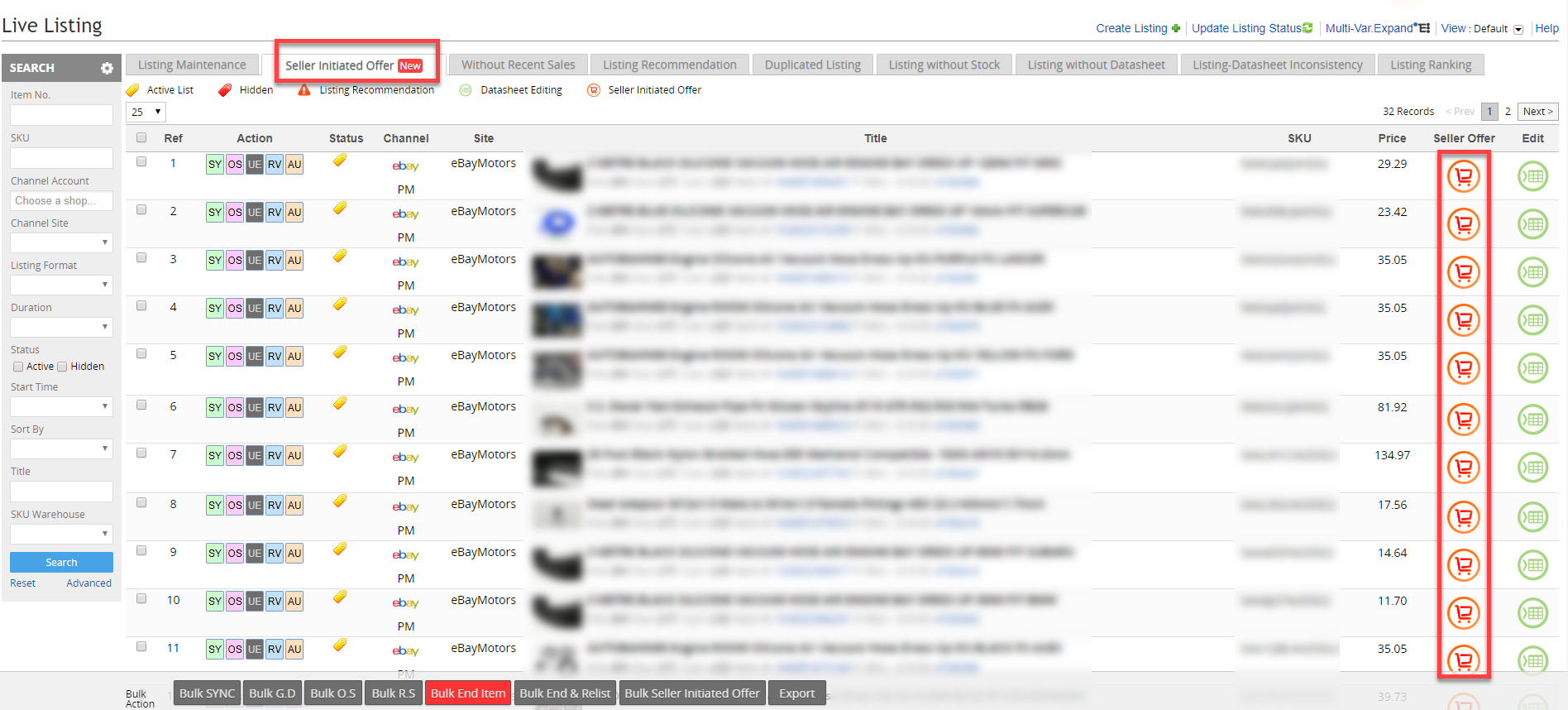1568x710 pixels.
Task: Click into the Item No. field
Action: pyautogui.click(x=61, y=115)
